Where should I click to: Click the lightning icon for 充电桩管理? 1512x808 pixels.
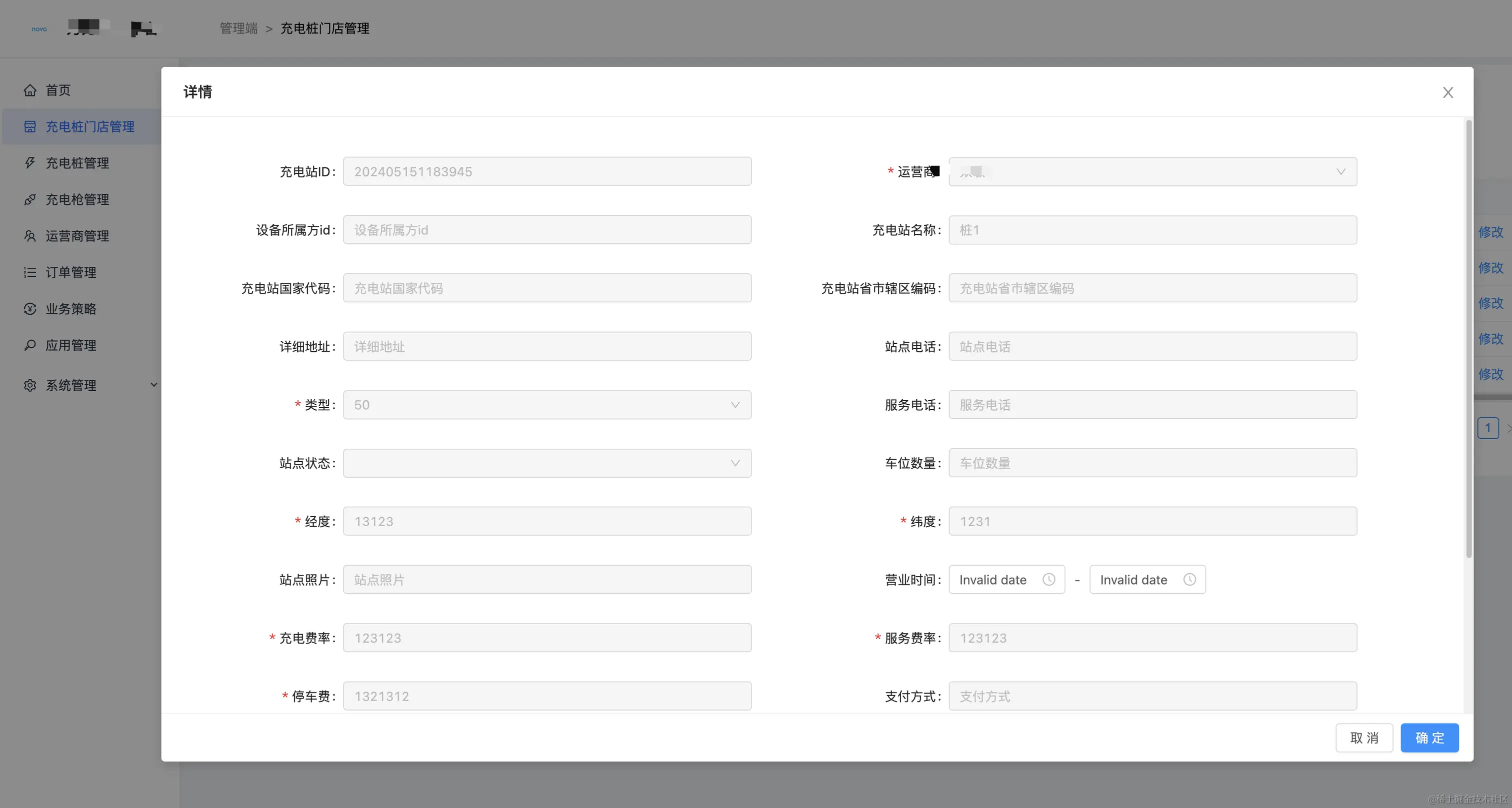click(x=30, y=163)
